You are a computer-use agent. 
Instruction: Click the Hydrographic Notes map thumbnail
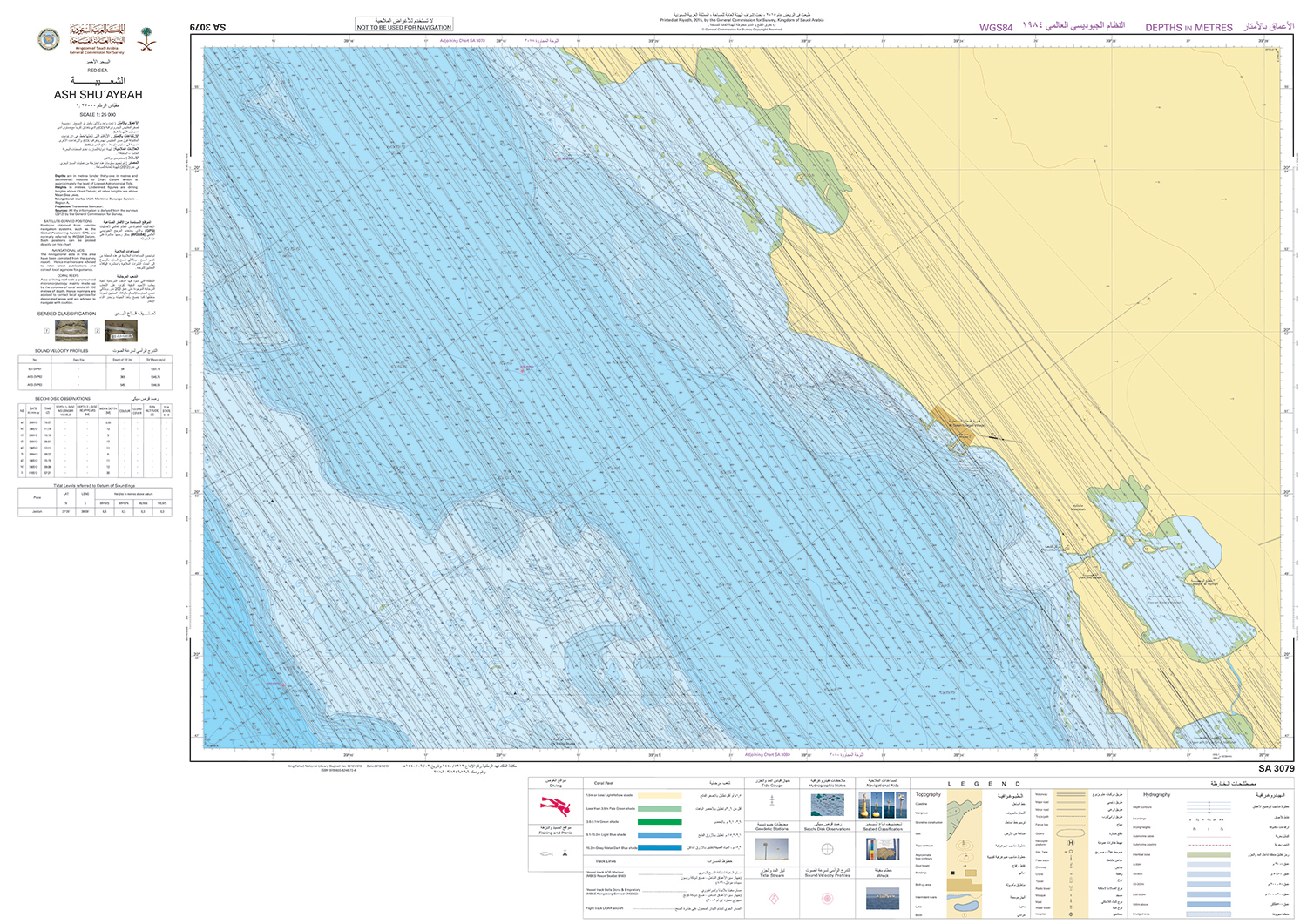(827, 804)
